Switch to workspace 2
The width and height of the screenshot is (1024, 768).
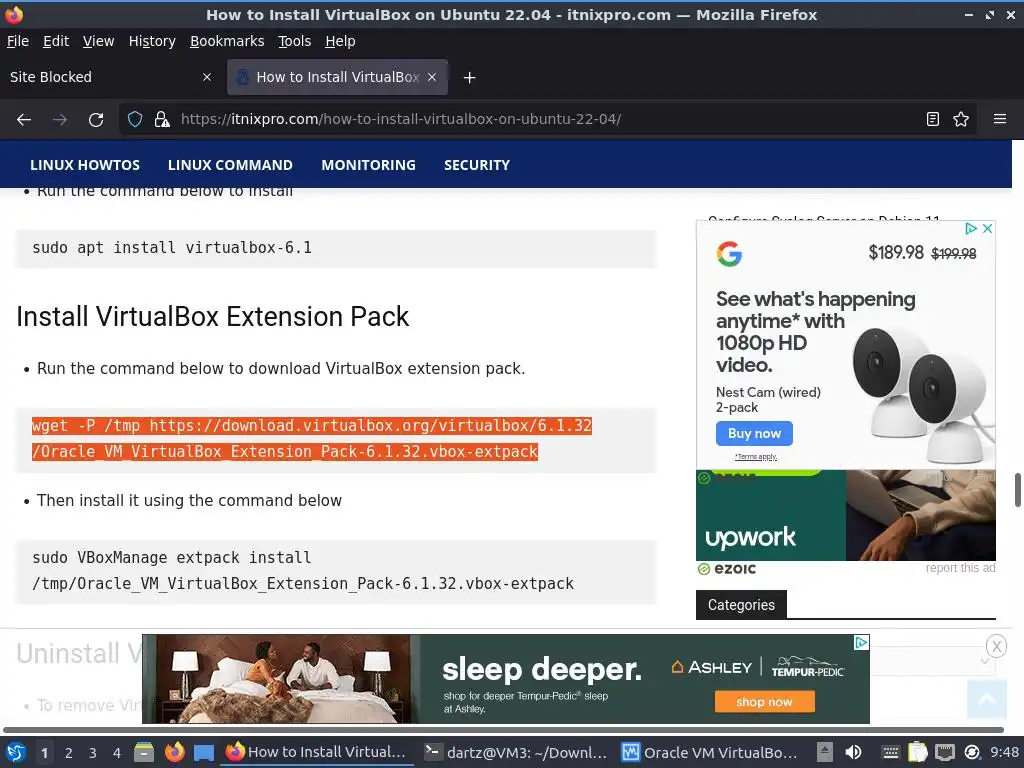69,753
